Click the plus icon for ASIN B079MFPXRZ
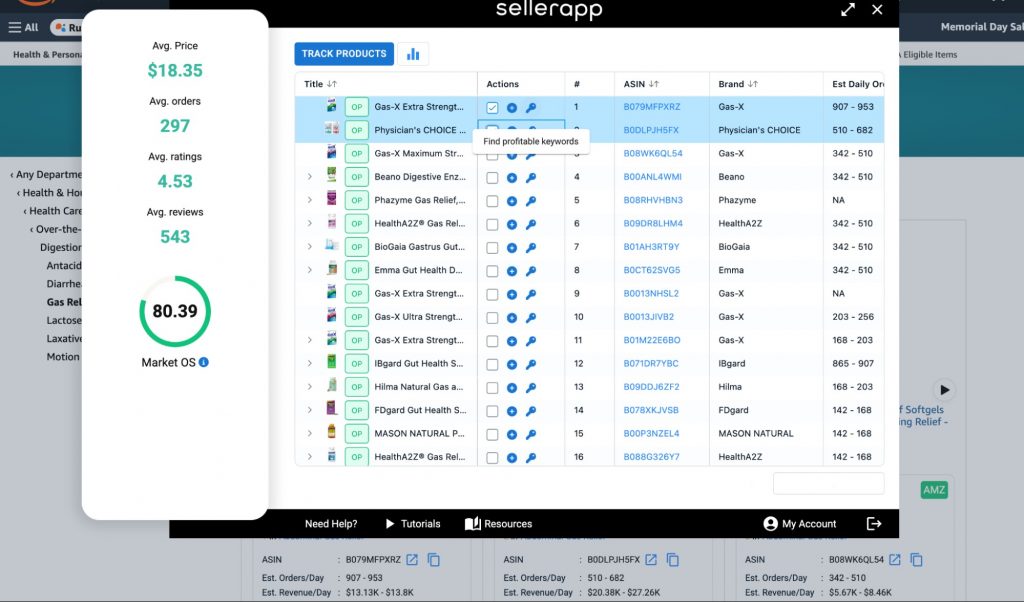The image size is (1024, 602). coord(512,108)
